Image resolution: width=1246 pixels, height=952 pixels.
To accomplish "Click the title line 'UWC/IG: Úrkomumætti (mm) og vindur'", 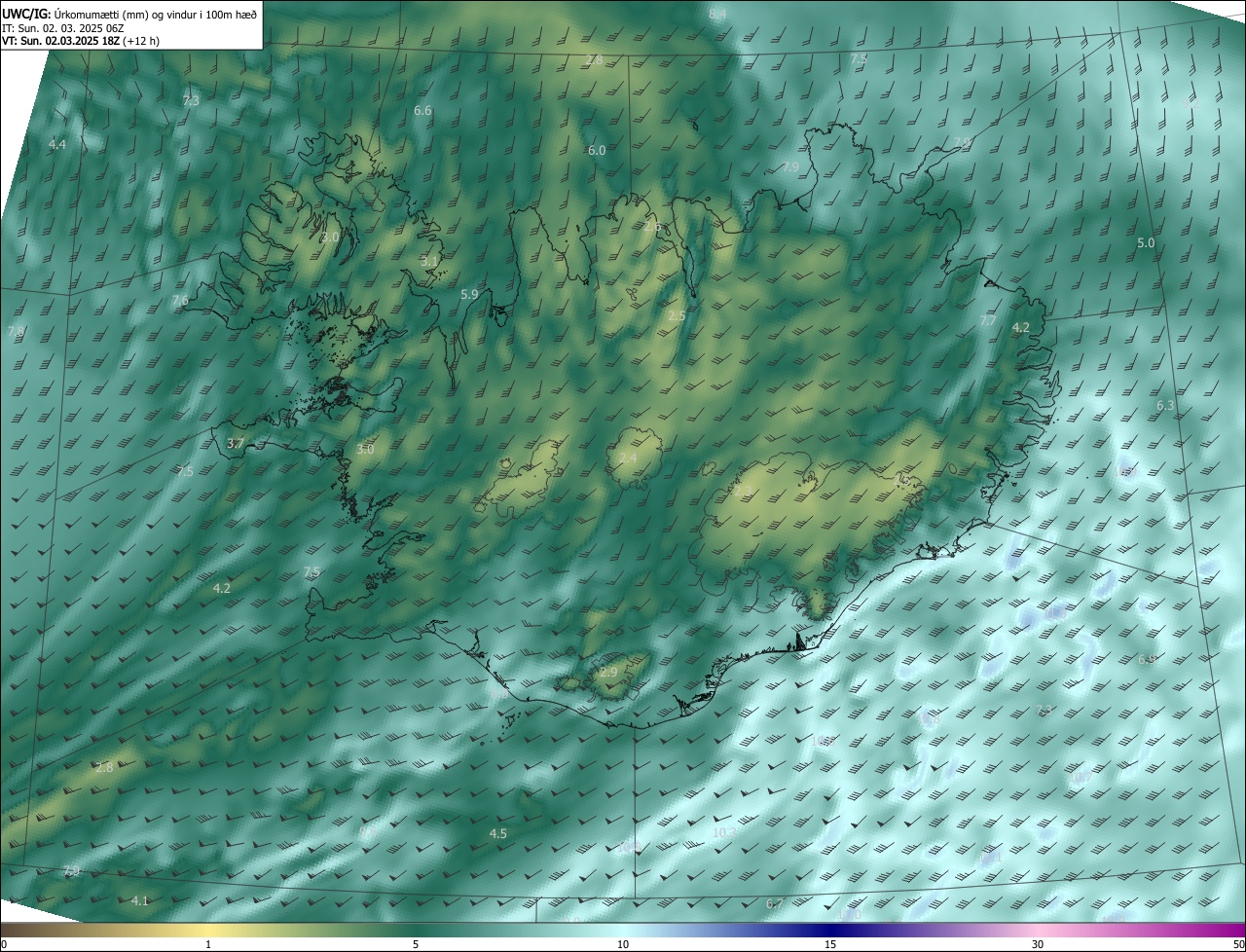I will pos(130,14).
